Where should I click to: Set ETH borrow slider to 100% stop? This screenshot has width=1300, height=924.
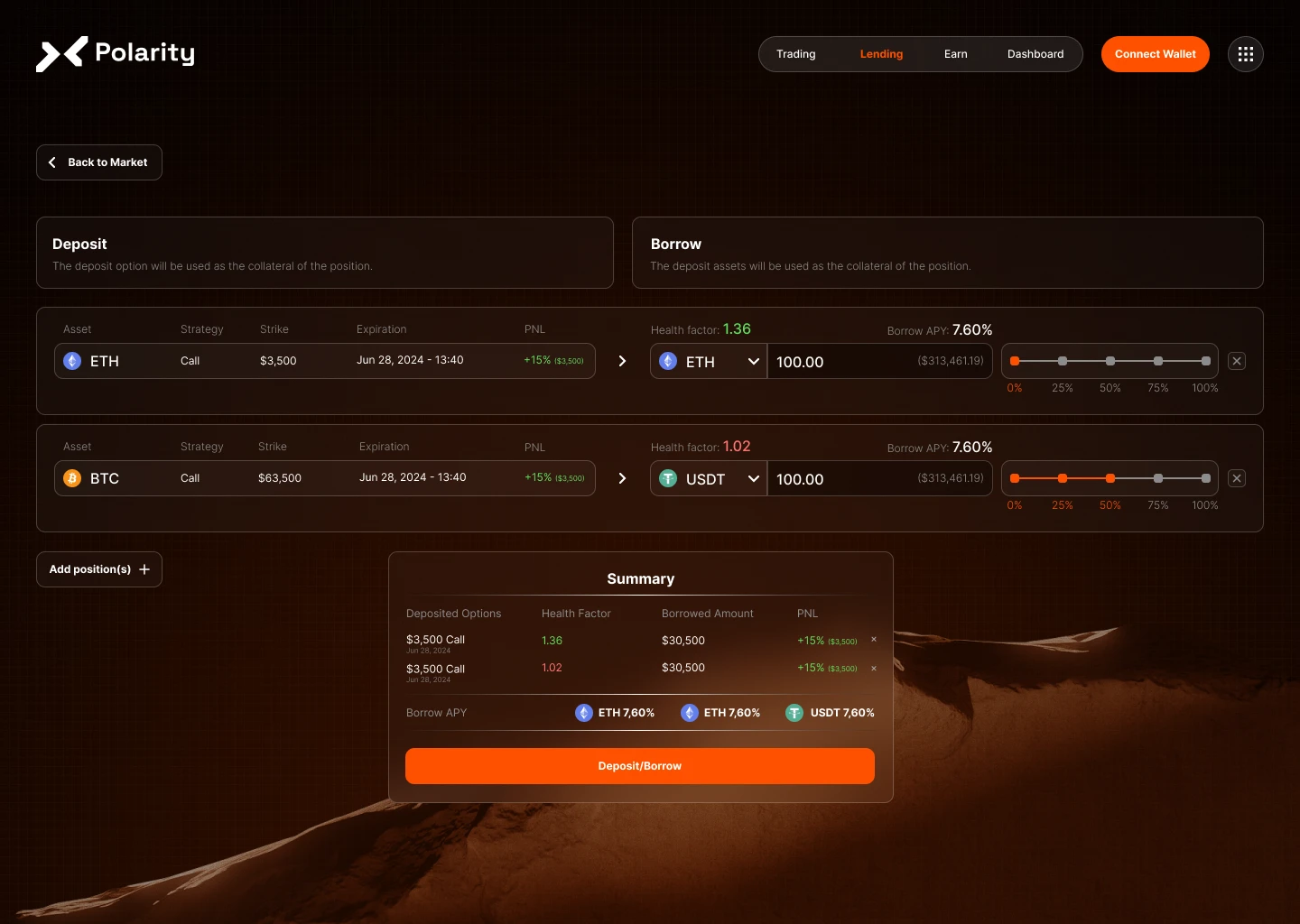pos(1206,361)
